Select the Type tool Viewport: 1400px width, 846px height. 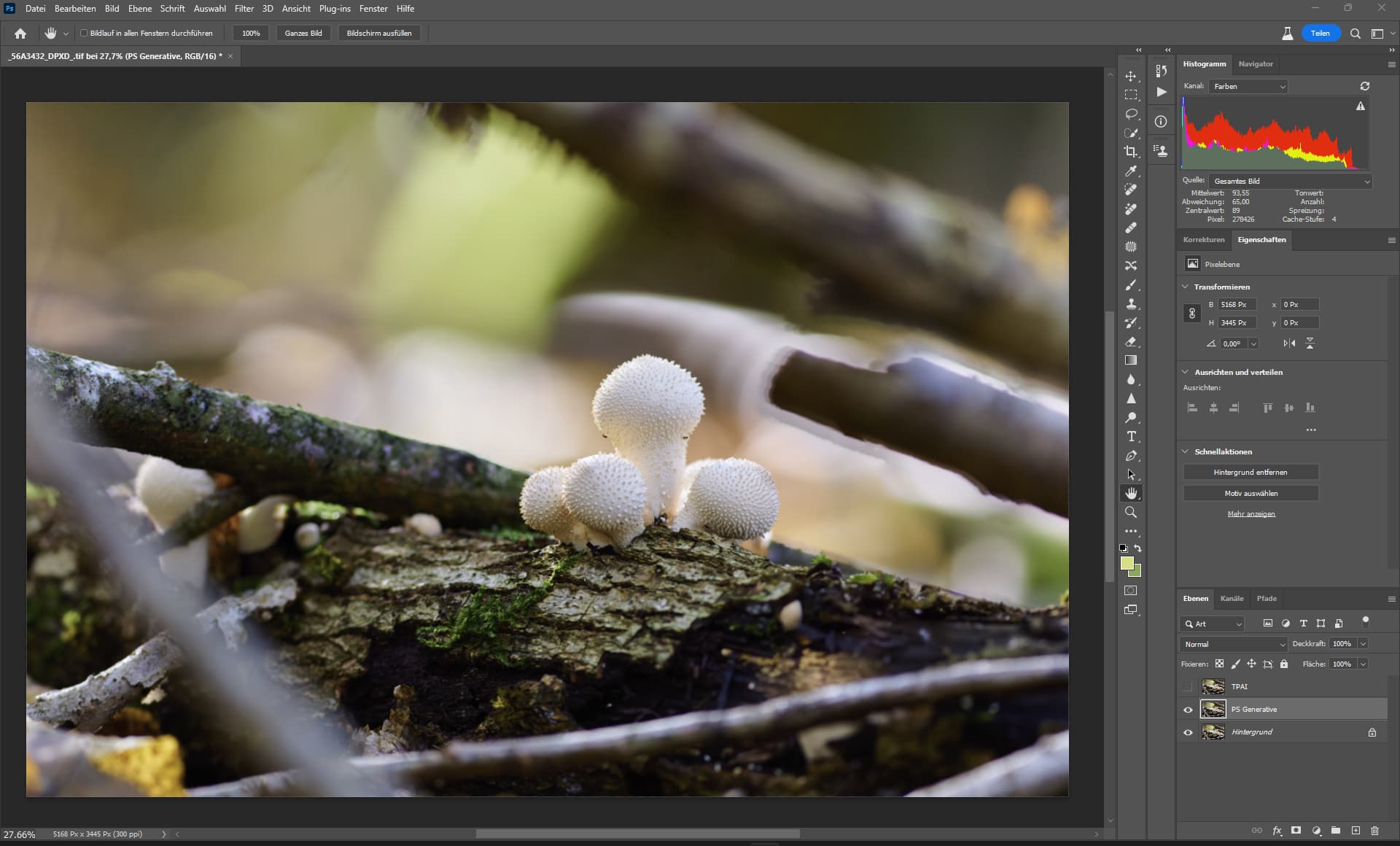[x=1131, y=436]
